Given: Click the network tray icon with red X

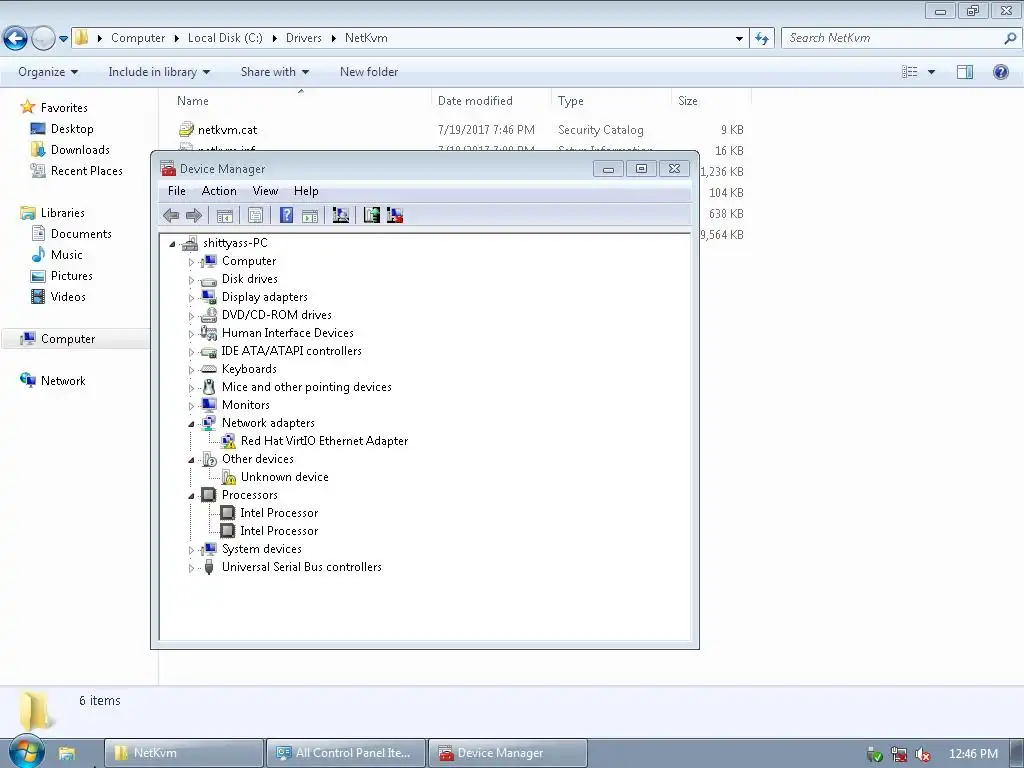Looking at the screenshot, I should tap(899, 754).
